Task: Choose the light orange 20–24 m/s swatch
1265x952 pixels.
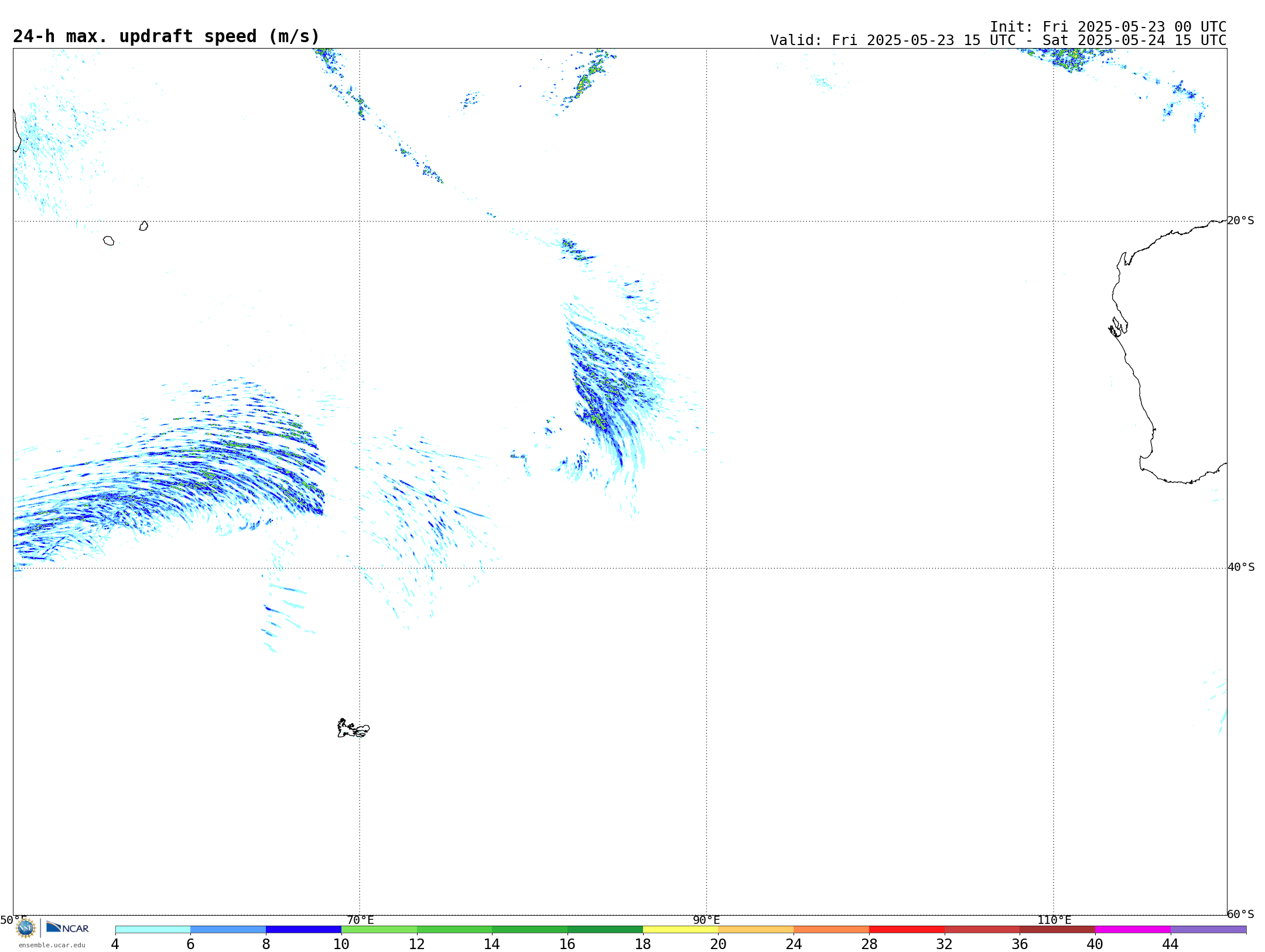Action: click(756, 929)
